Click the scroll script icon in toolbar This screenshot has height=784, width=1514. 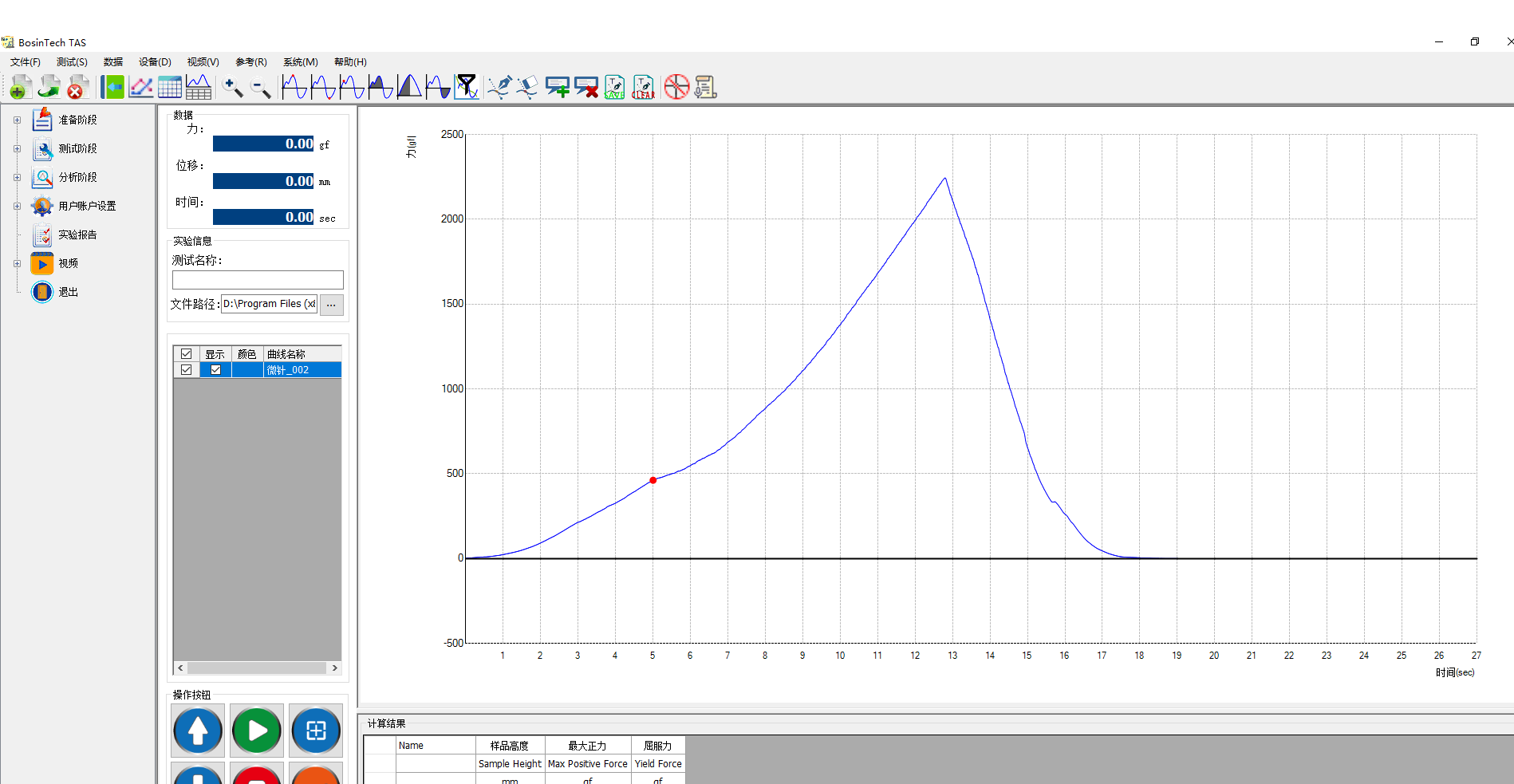point(705,87)
